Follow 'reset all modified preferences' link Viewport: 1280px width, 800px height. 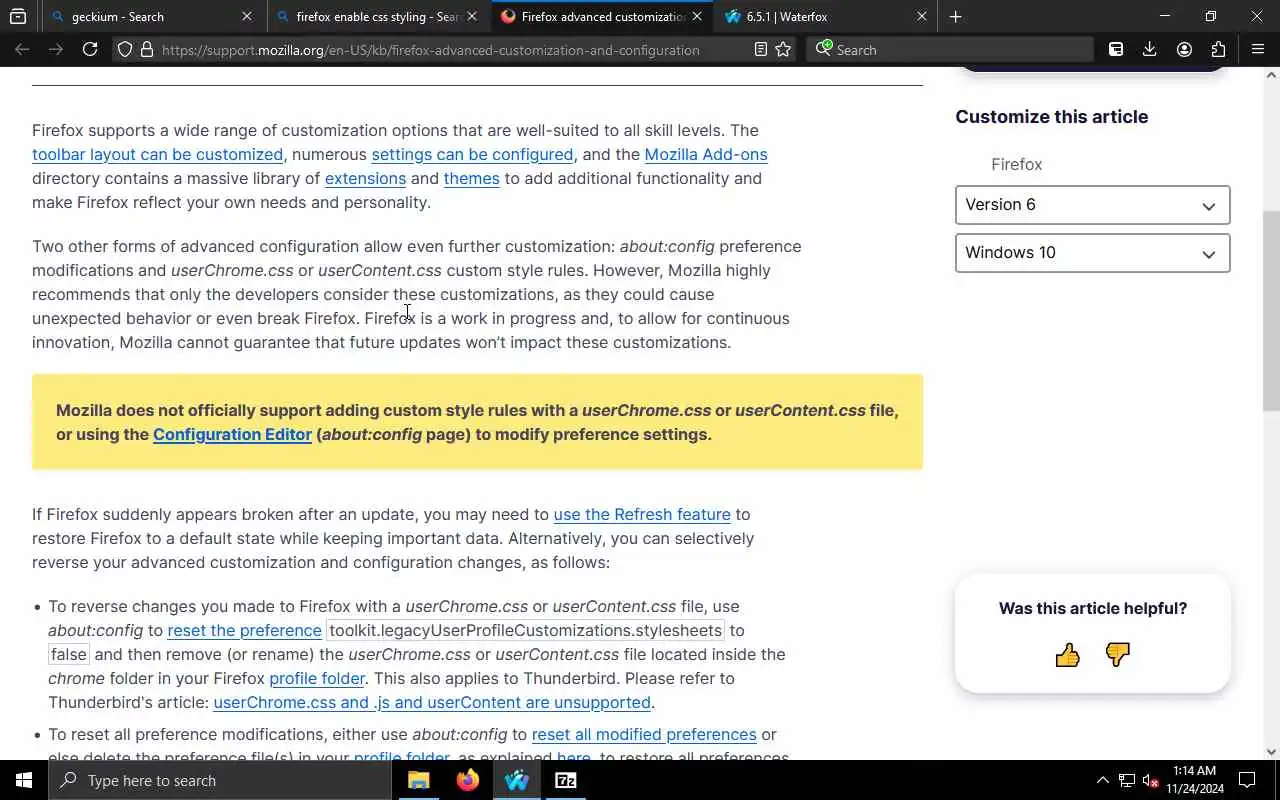pos(644,734)
